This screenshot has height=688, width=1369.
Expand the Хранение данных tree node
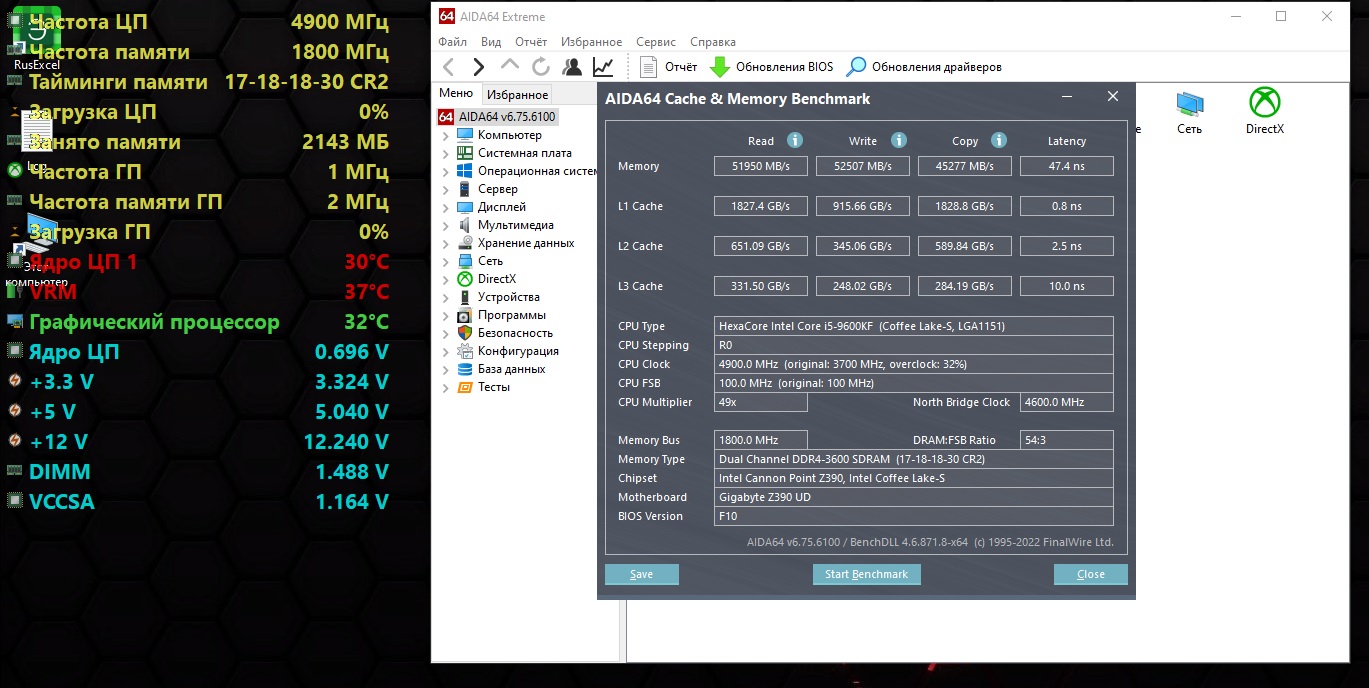coord(446,243)
